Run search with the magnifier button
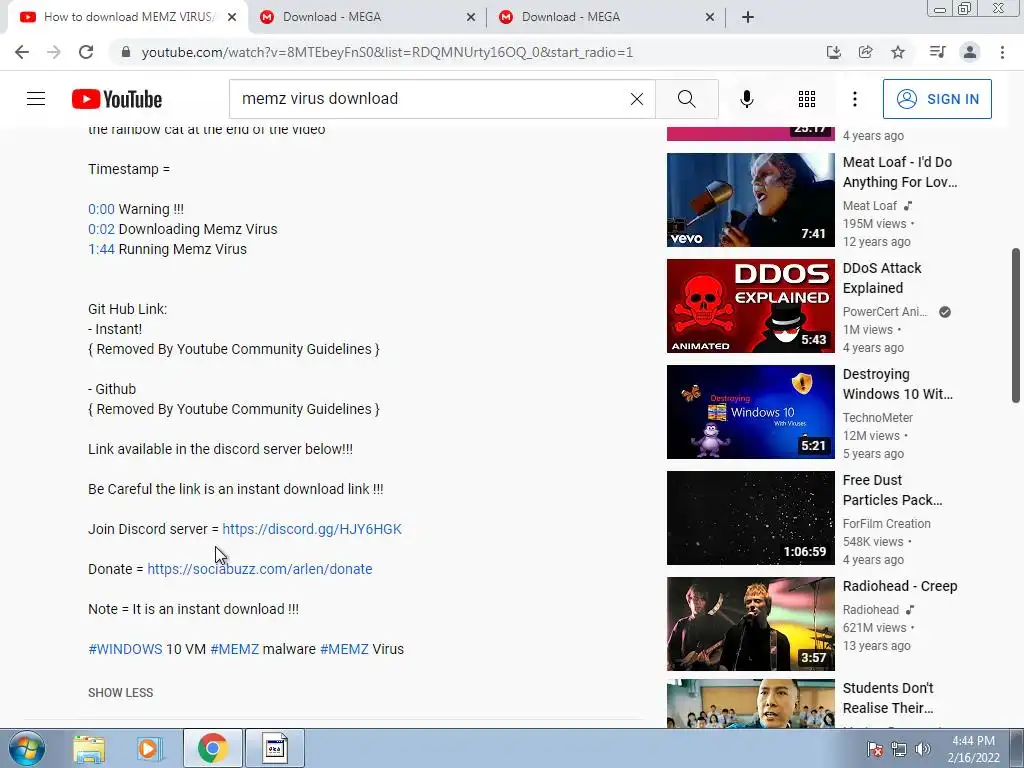Image resolution: width=1024 pixels, height=768 pixels. (686, 99)
